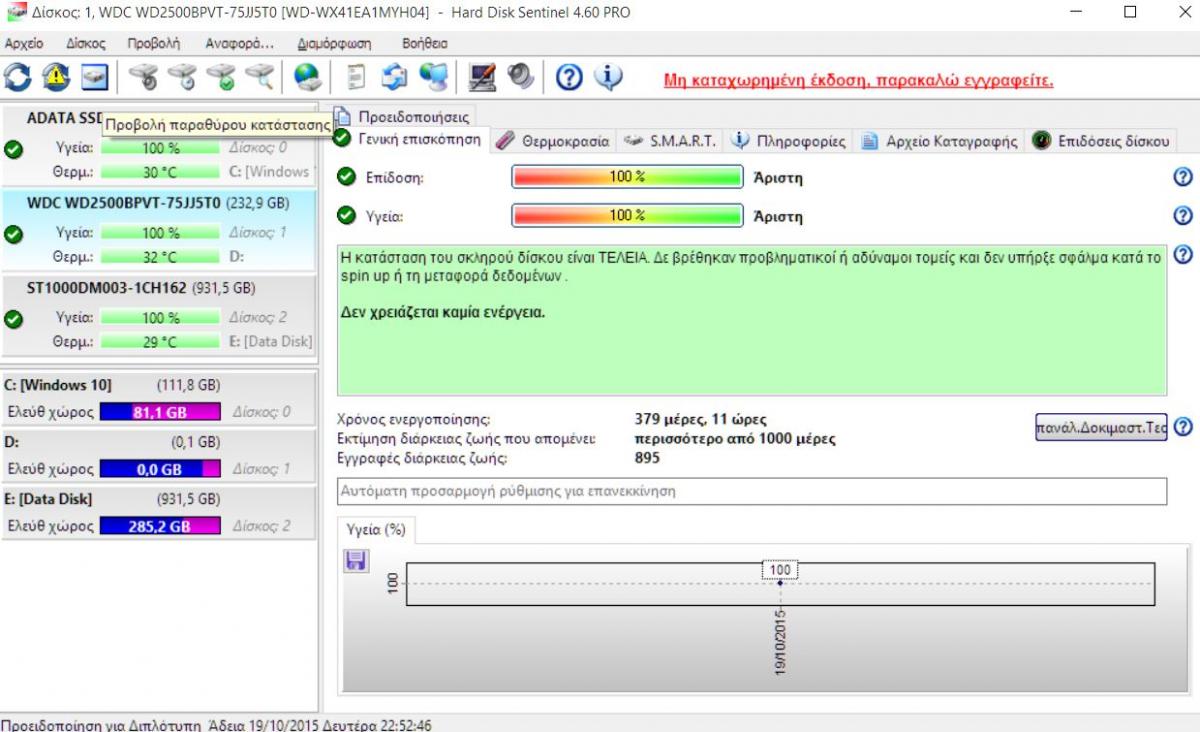Click the '379 μέρες, 11 ώρες' value
This screenshot has width=1200, height=732.
(701, 419)
